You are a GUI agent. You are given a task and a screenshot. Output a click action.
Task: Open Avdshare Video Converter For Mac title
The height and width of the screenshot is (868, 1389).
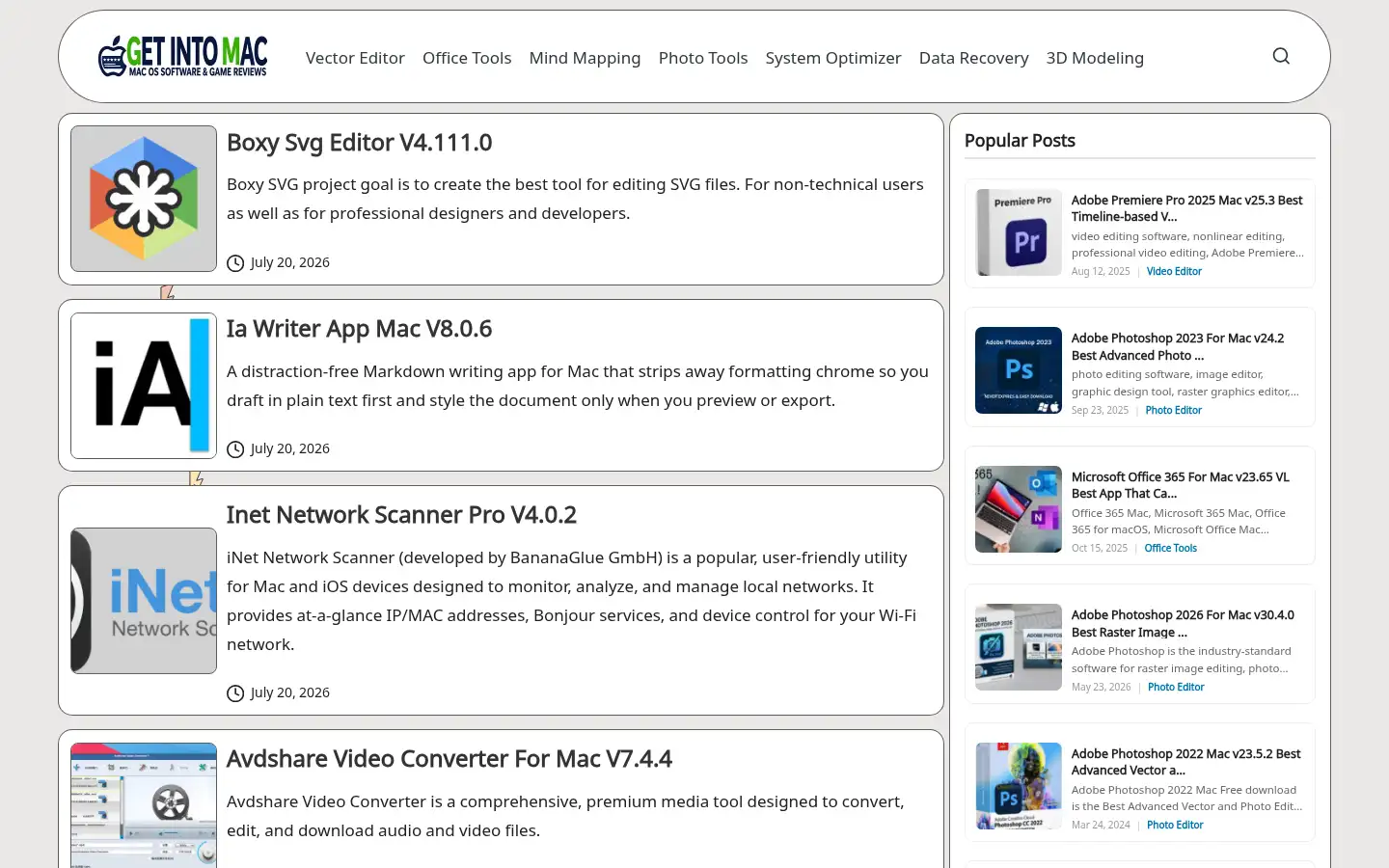[x=449, y=759]
